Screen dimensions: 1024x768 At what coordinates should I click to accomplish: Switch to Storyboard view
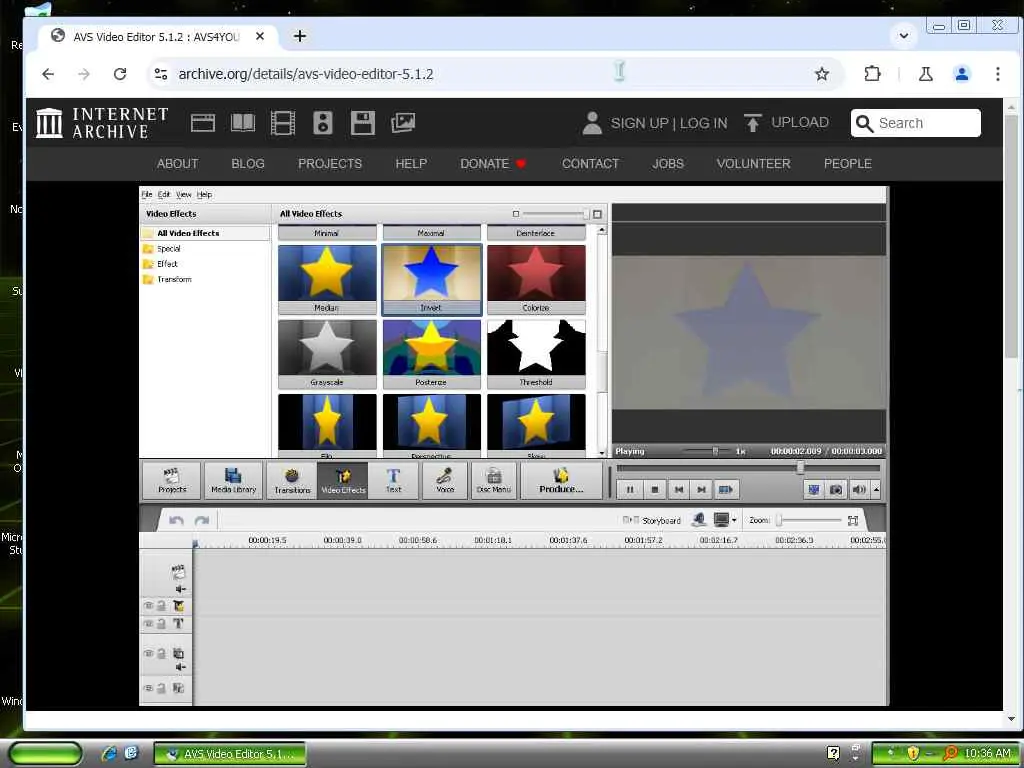[652, 520]
